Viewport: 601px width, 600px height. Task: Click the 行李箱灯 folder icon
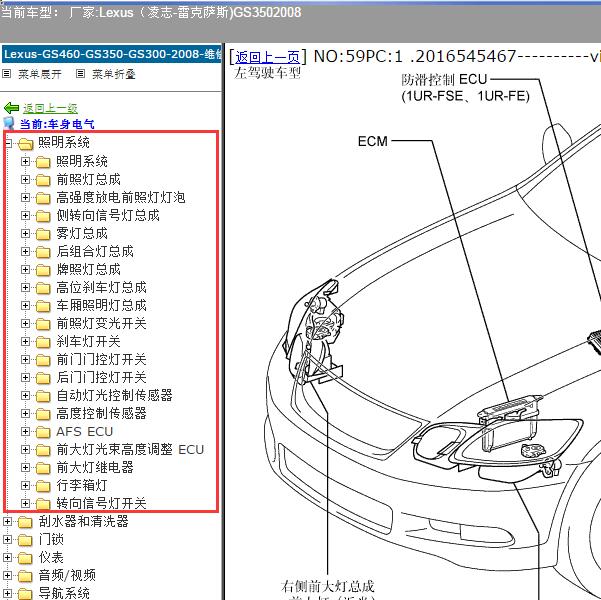(x=43, y=486)
